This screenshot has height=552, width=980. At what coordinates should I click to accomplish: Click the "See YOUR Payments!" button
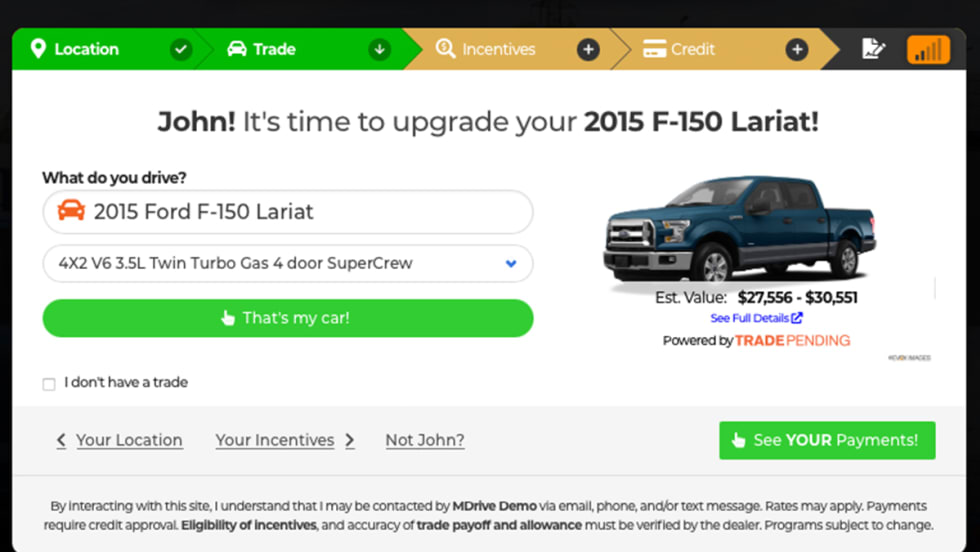(x=827, y=440)
